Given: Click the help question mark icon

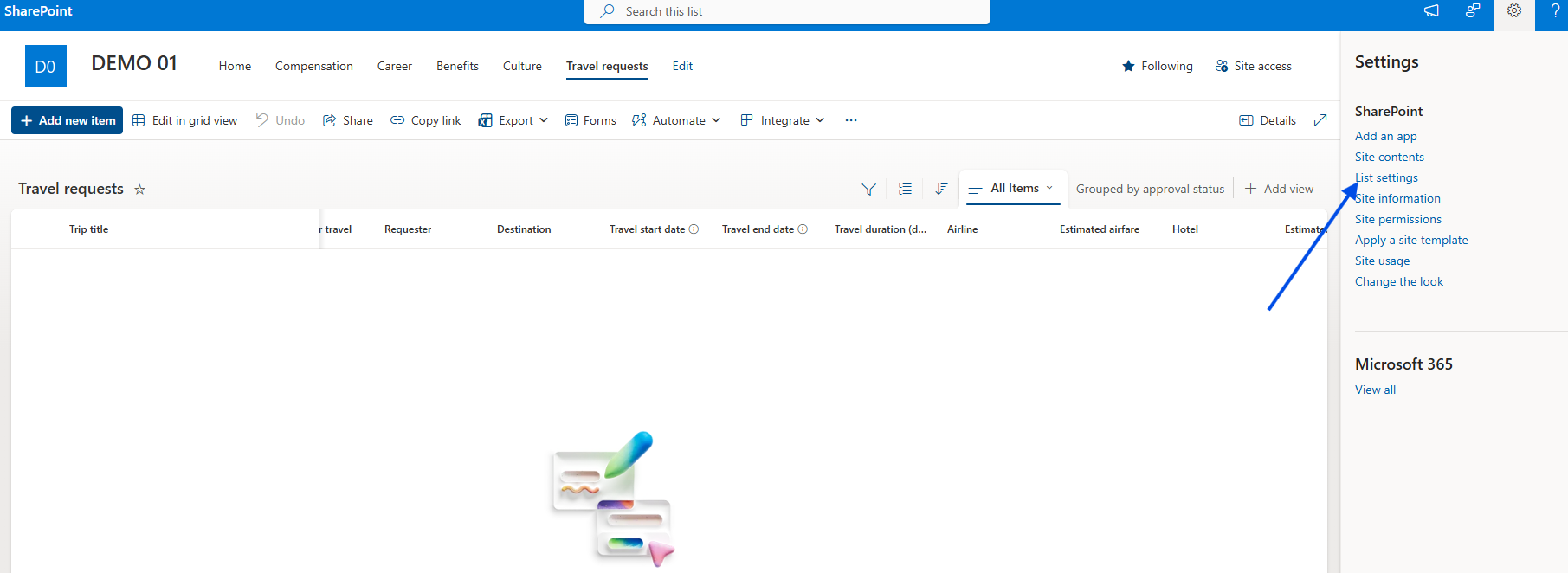Looking at the screenshot, I should [1555, 11].
